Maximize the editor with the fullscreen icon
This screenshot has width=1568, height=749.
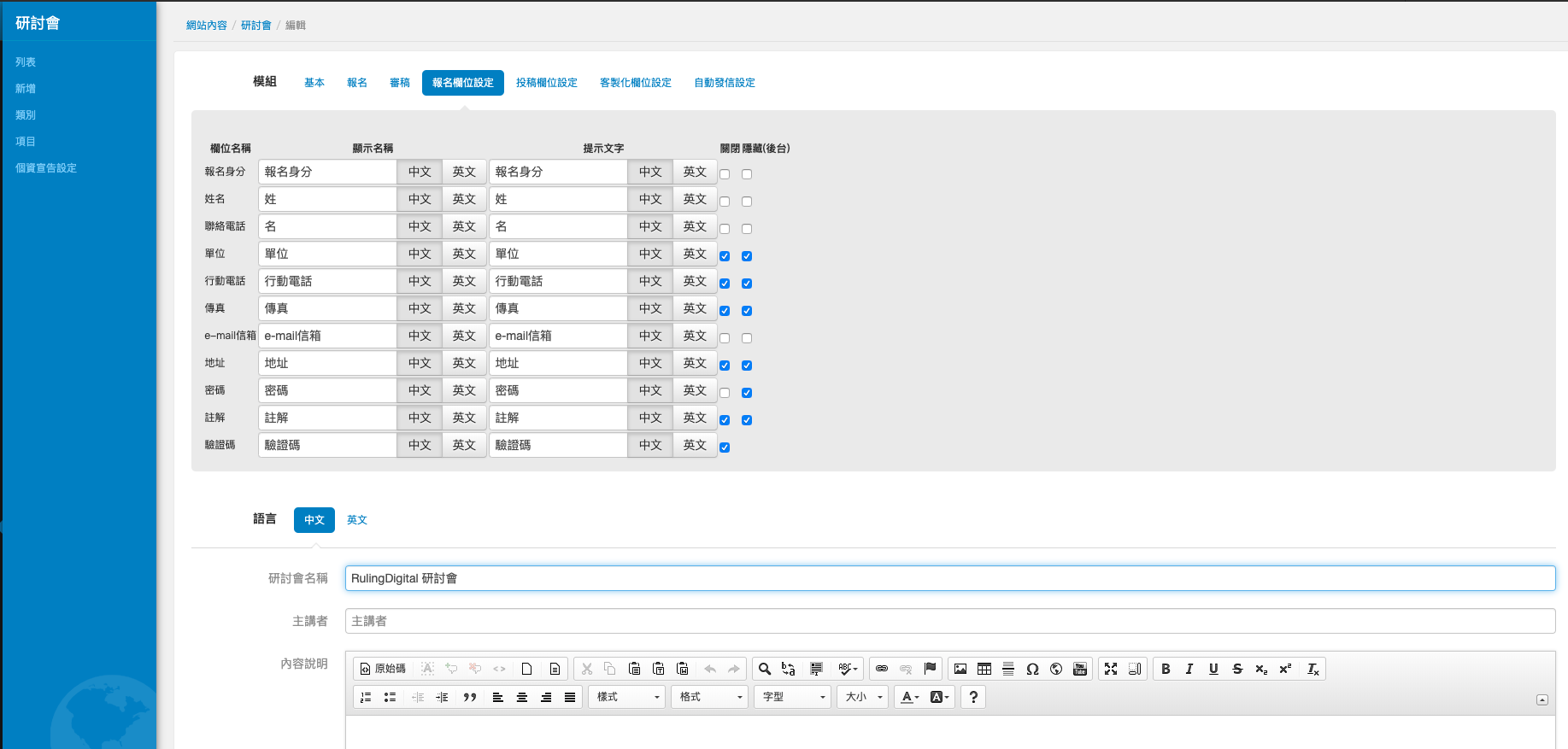(x=1111, y=669)
